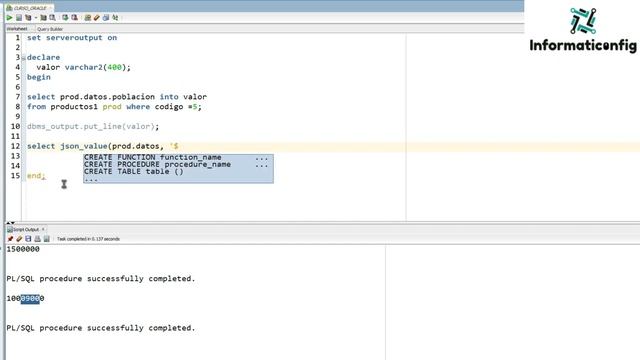Click 'from productos1 prod where codigo' line

(x=114, y=107)
